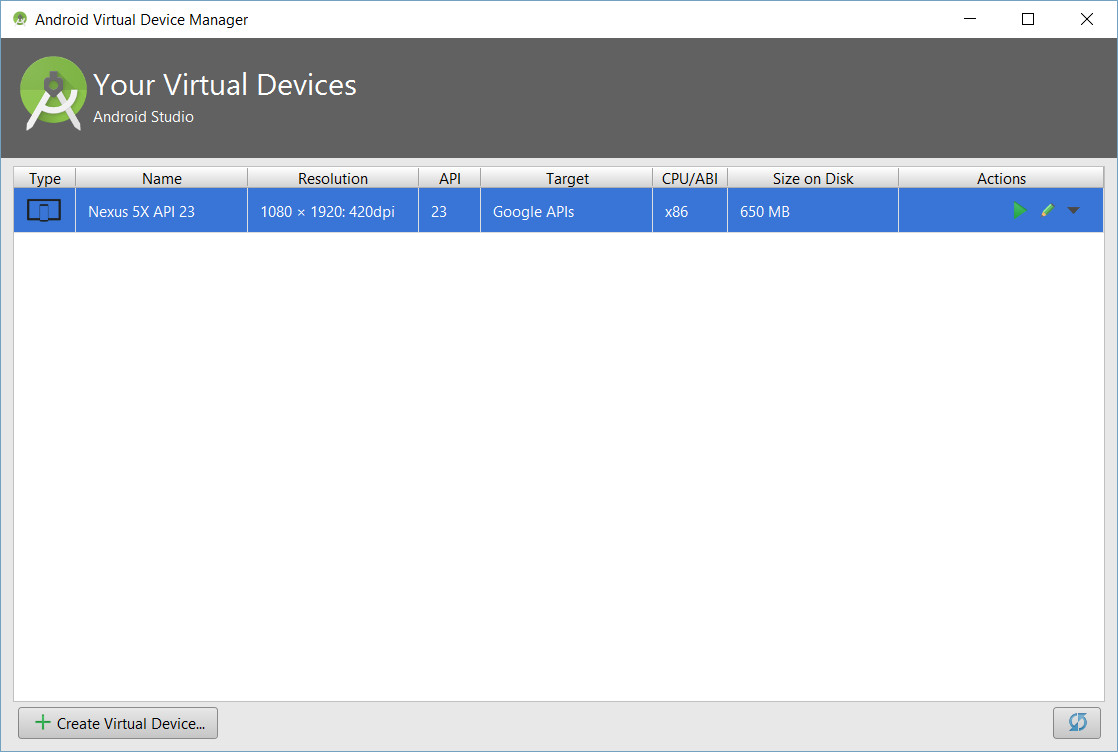Click the Android Studio logo in header
This screenshot has width=1118, height=752.
[x=53, y=93]
